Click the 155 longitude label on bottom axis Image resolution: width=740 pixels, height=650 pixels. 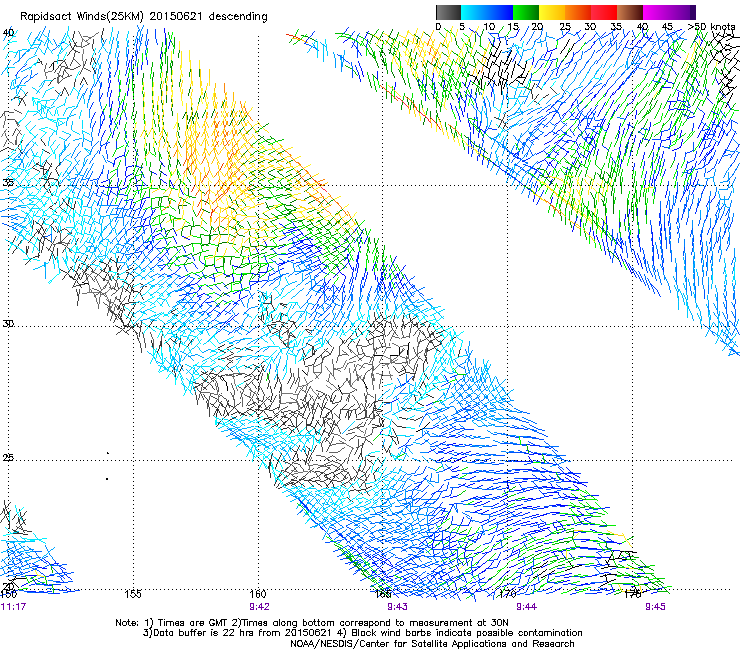click(133, 594)
